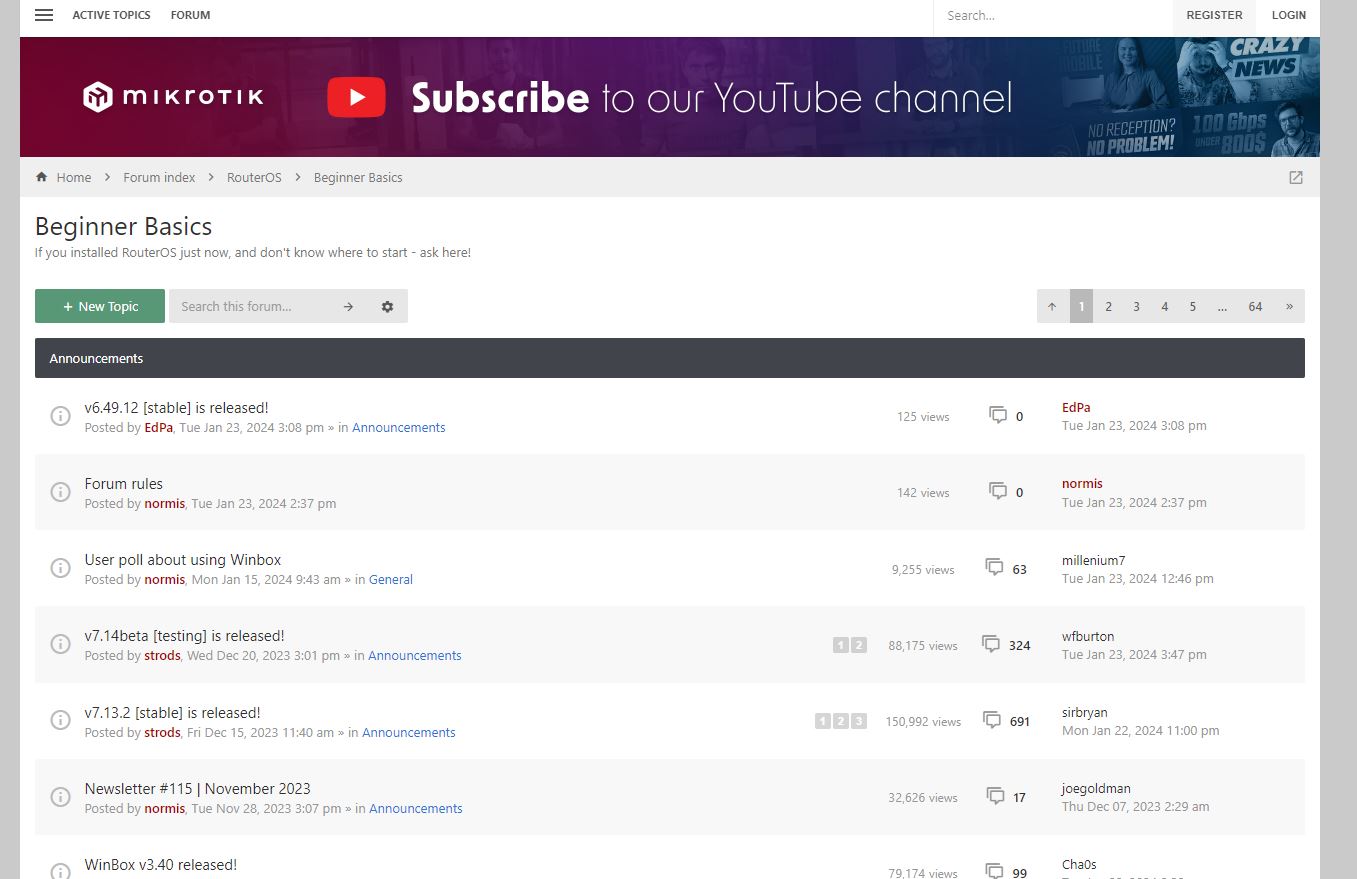Image resolution: width=1357 pixels, height=879 pixels.
Task: Jump to last page 64
Action: click(x=1255, y=306)
